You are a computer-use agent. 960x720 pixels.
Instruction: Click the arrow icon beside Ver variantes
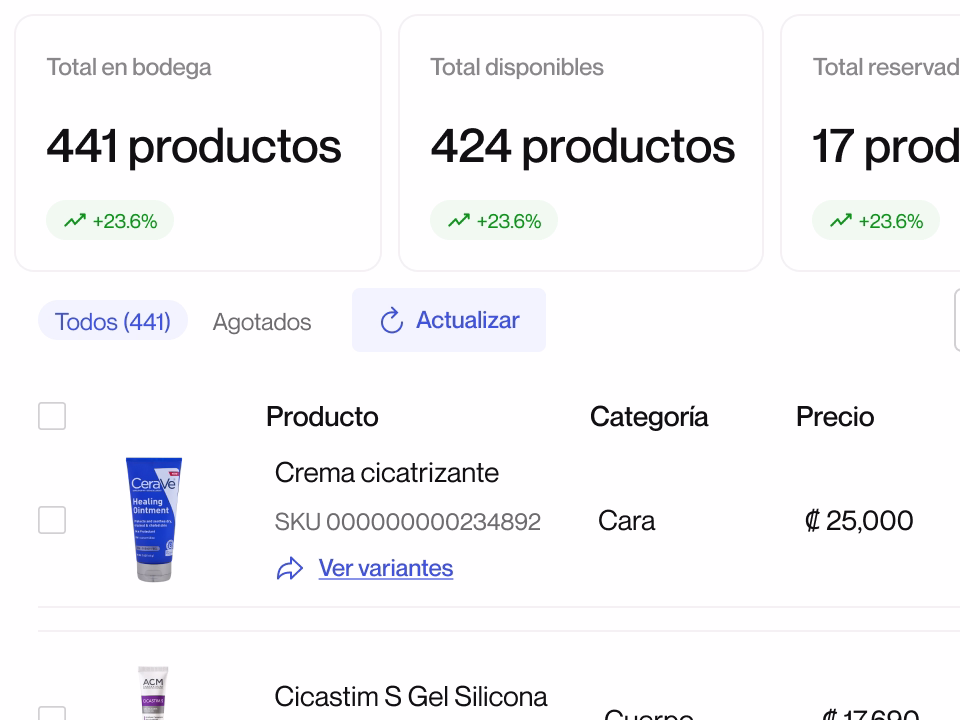click(x=290, y=569)
